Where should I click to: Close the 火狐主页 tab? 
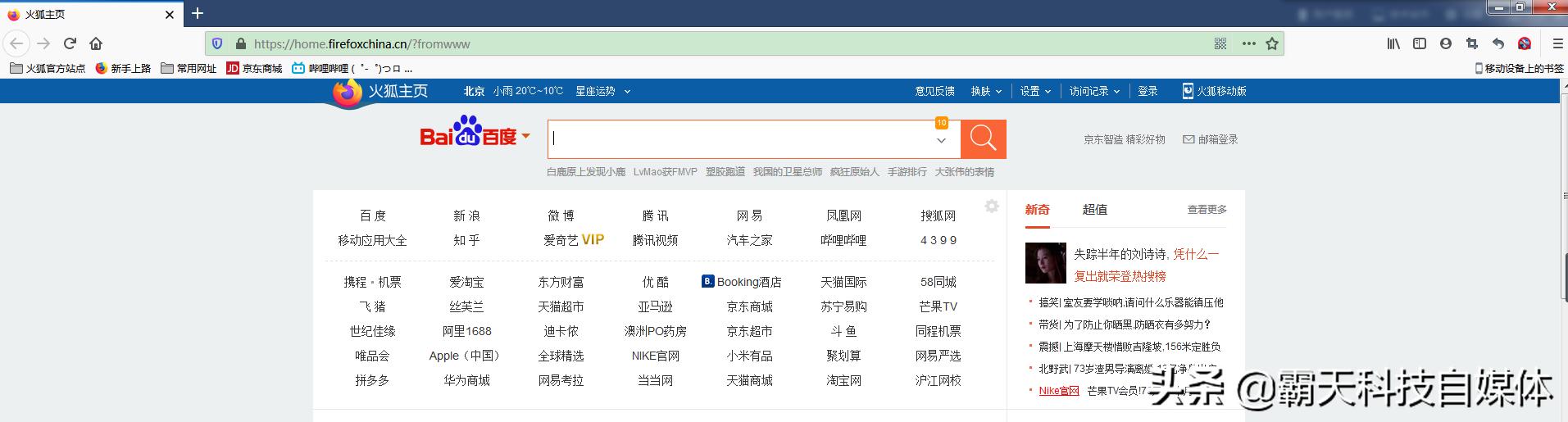pos(170,15)
